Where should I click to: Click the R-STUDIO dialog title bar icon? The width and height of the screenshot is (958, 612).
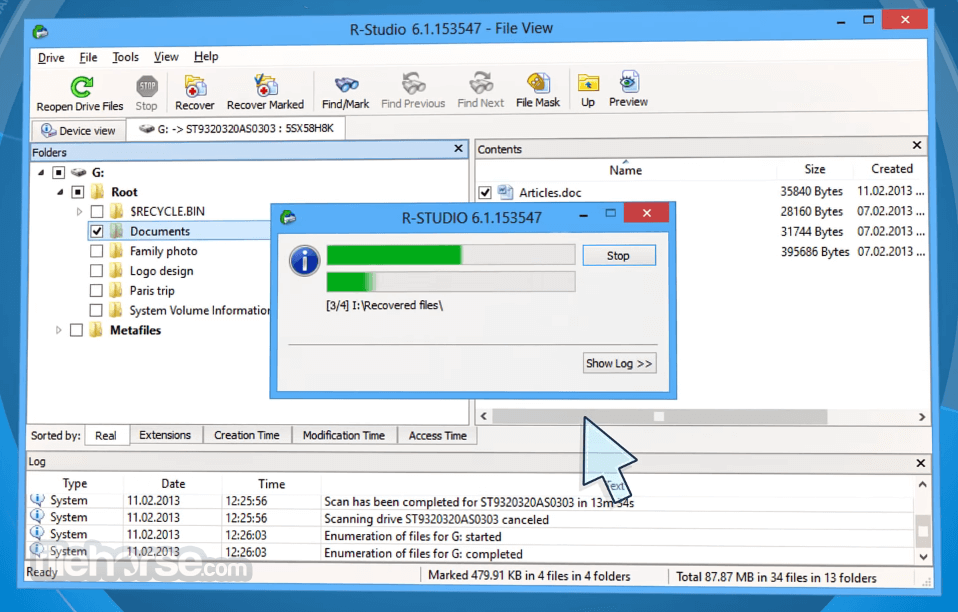[288, 217]
